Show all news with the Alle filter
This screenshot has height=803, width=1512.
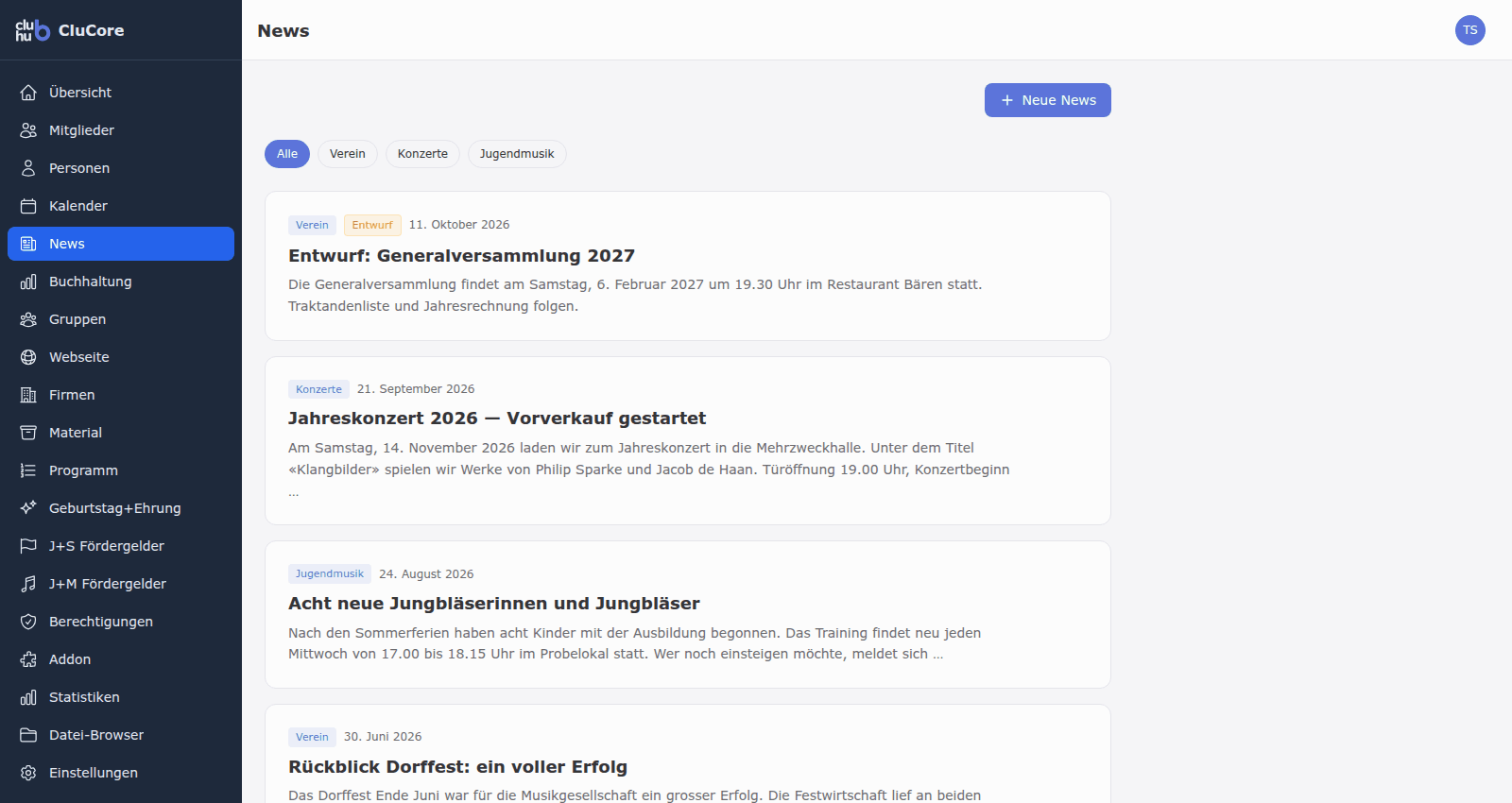pos(287,154)
